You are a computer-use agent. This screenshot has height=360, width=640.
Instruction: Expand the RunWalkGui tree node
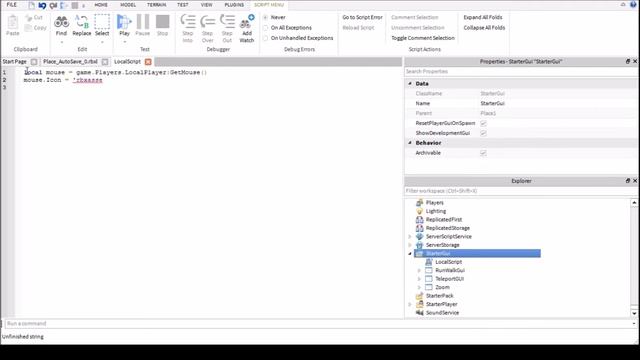pyautogui.click(x=419, y=271)
